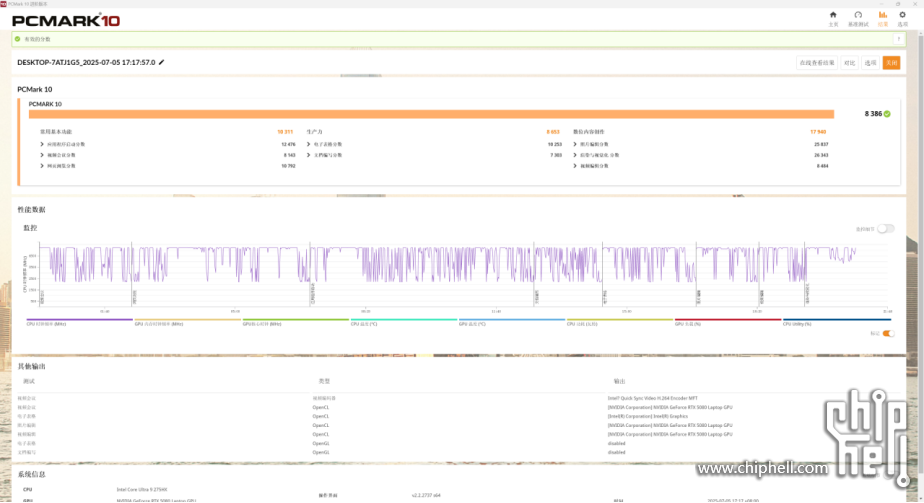This screenshot has width=924, height=503.
Task: Select the GPU temperature (°C) legend
Action: (512, 322)
